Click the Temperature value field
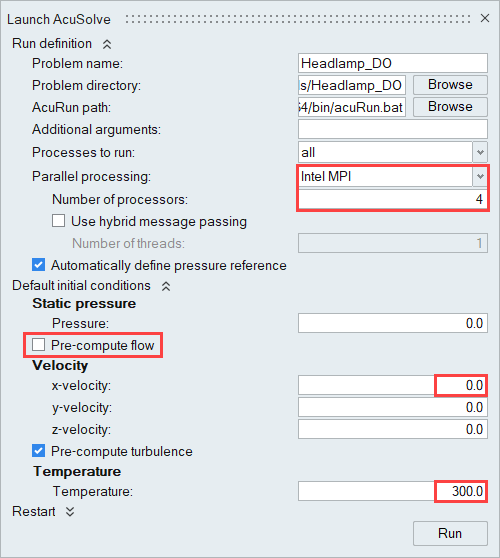This screenshot has height=558, width=500. pos(393,491)
